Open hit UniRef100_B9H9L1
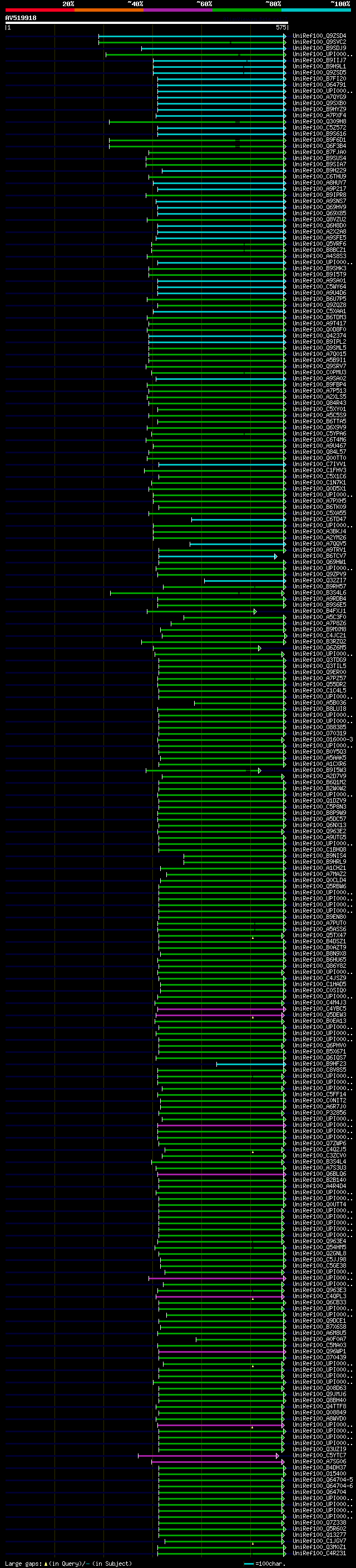The image size is (356, 1568). point(319,66)
